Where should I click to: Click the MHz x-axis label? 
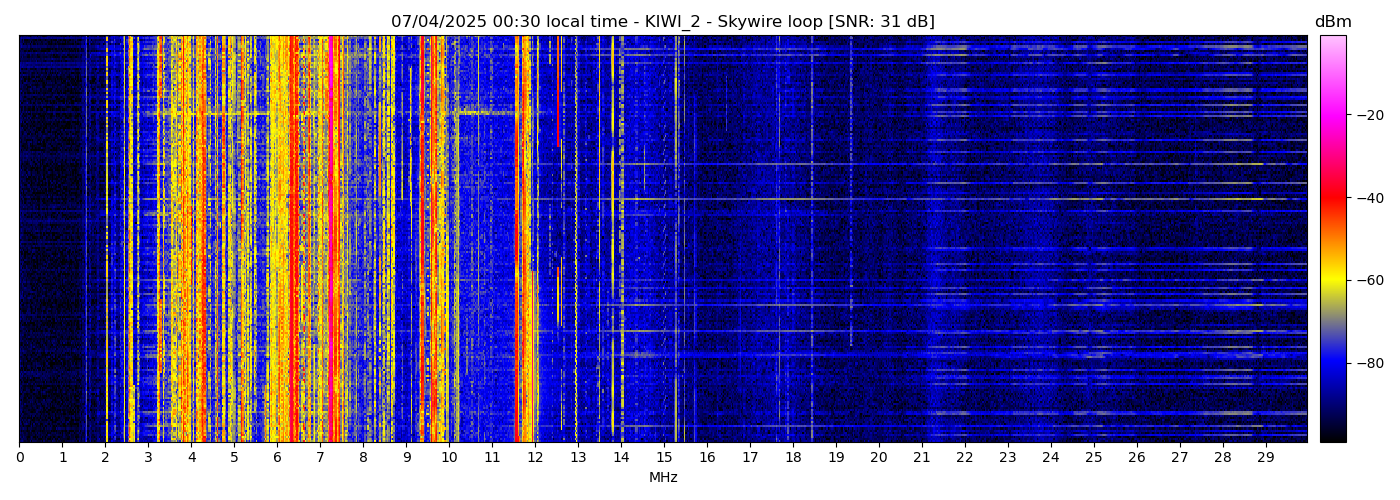tap(663, 478)
